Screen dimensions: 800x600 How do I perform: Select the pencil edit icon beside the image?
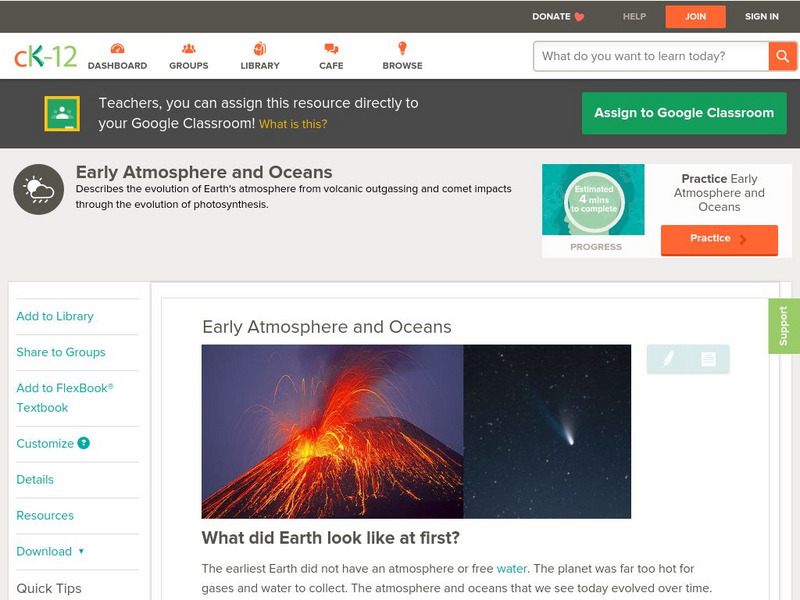click(666, 357)
